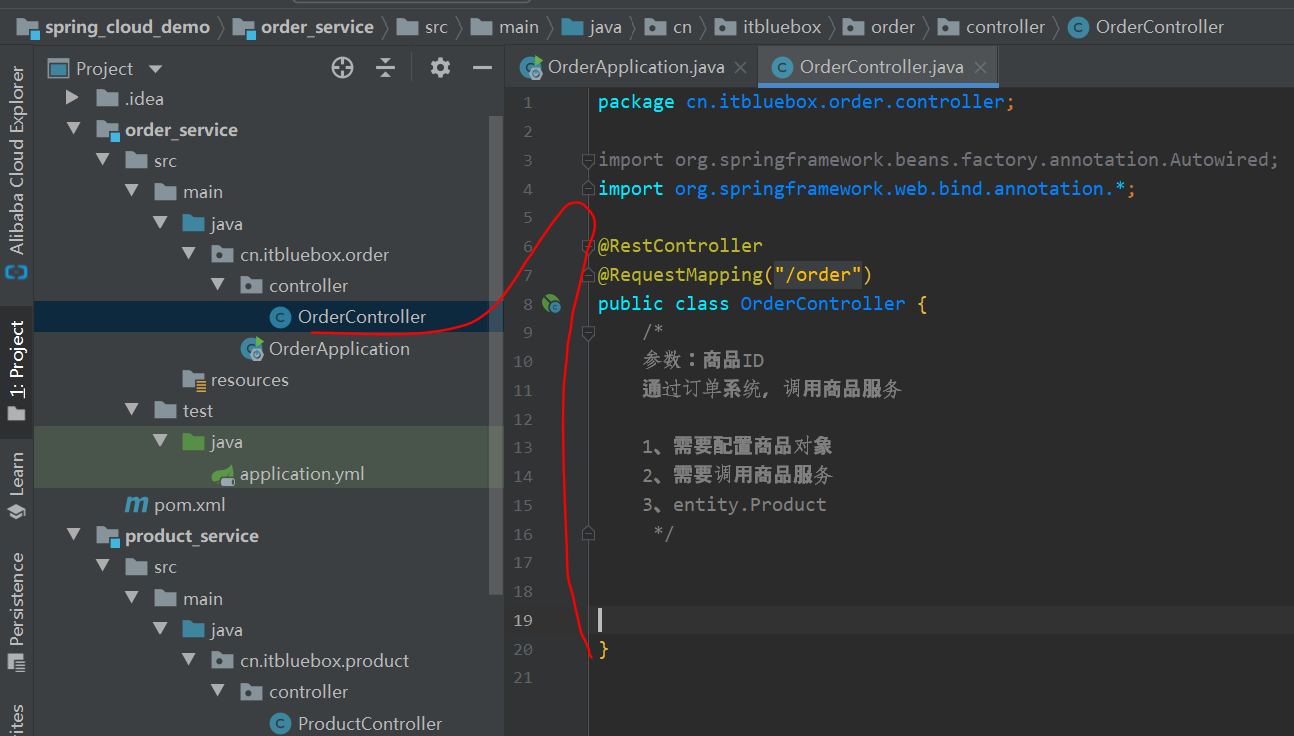Click the product_service module icon
Viewport: 1294px width, 736px height.
point(108,536)
